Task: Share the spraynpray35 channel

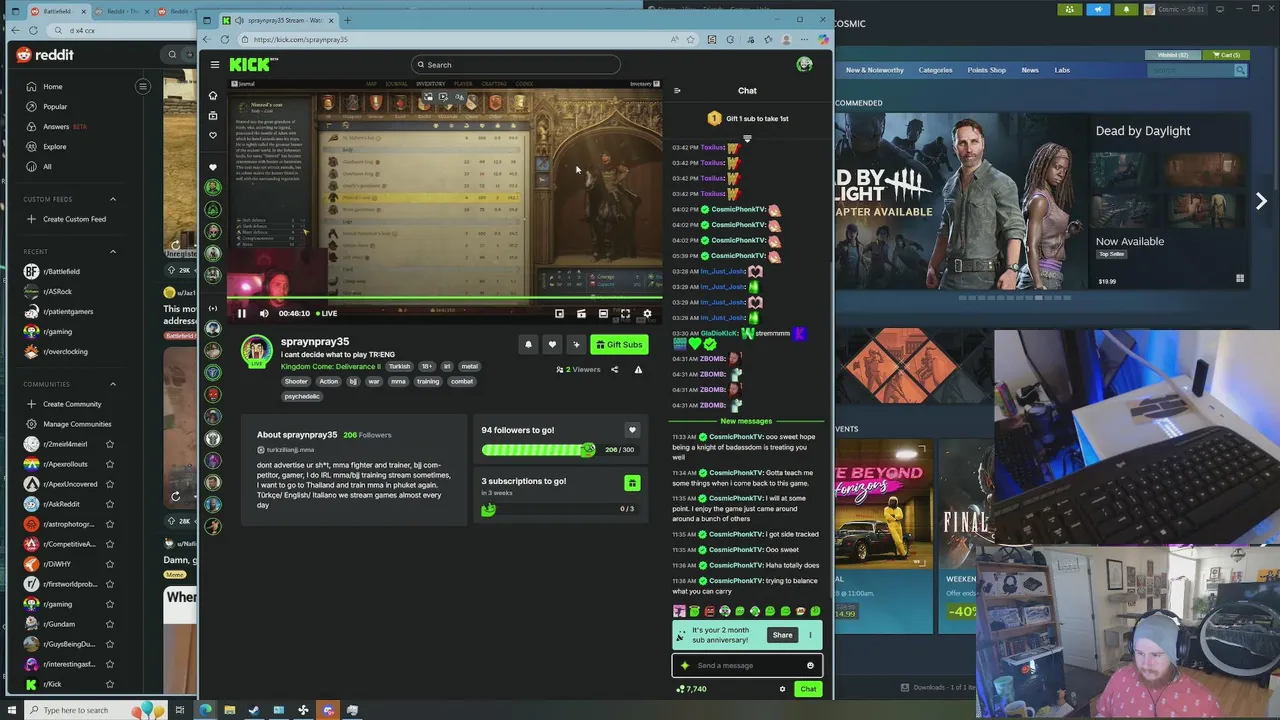Action: click(x=614, y=369)
